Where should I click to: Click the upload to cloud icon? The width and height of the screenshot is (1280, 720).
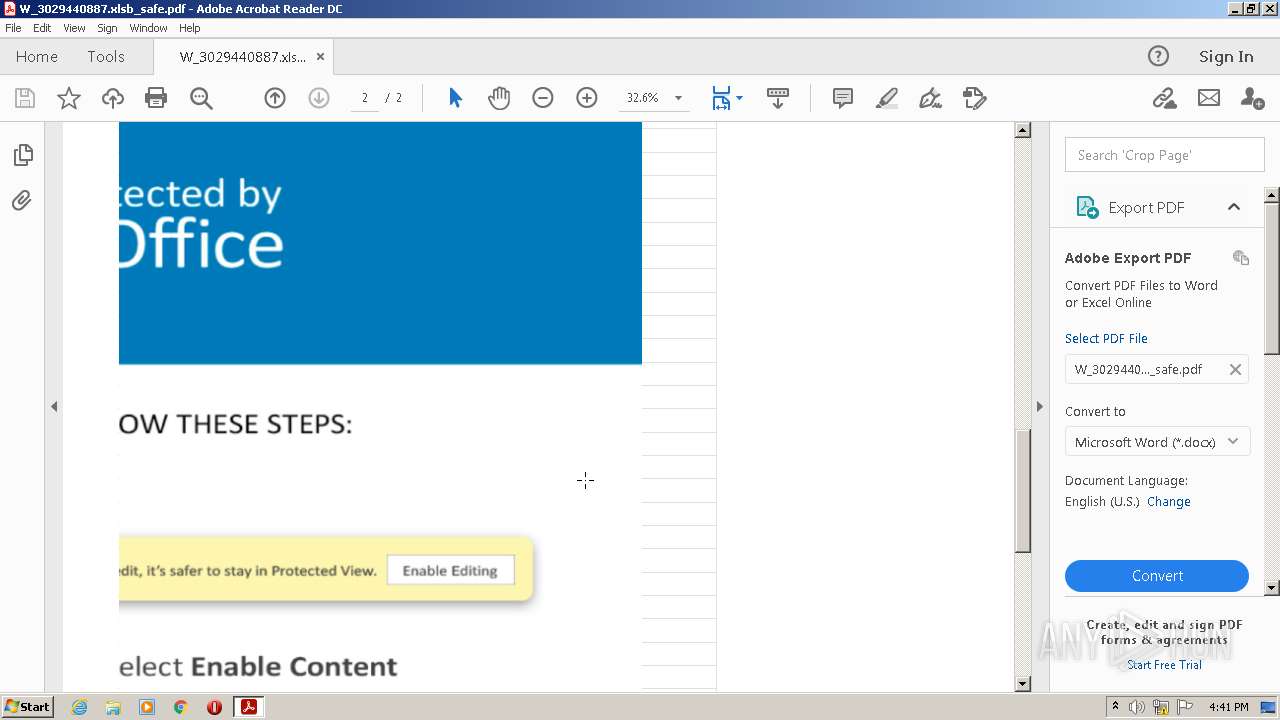[113, 98]
